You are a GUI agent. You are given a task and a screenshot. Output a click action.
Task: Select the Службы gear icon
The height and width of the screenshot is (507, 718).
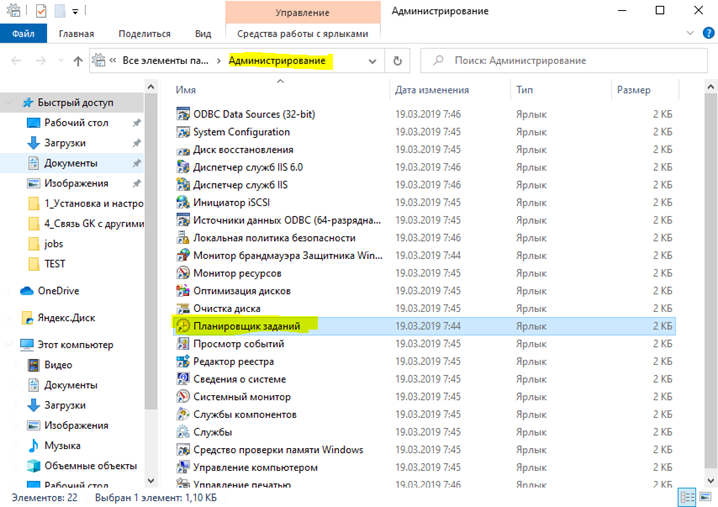click(x=183, y=432)
